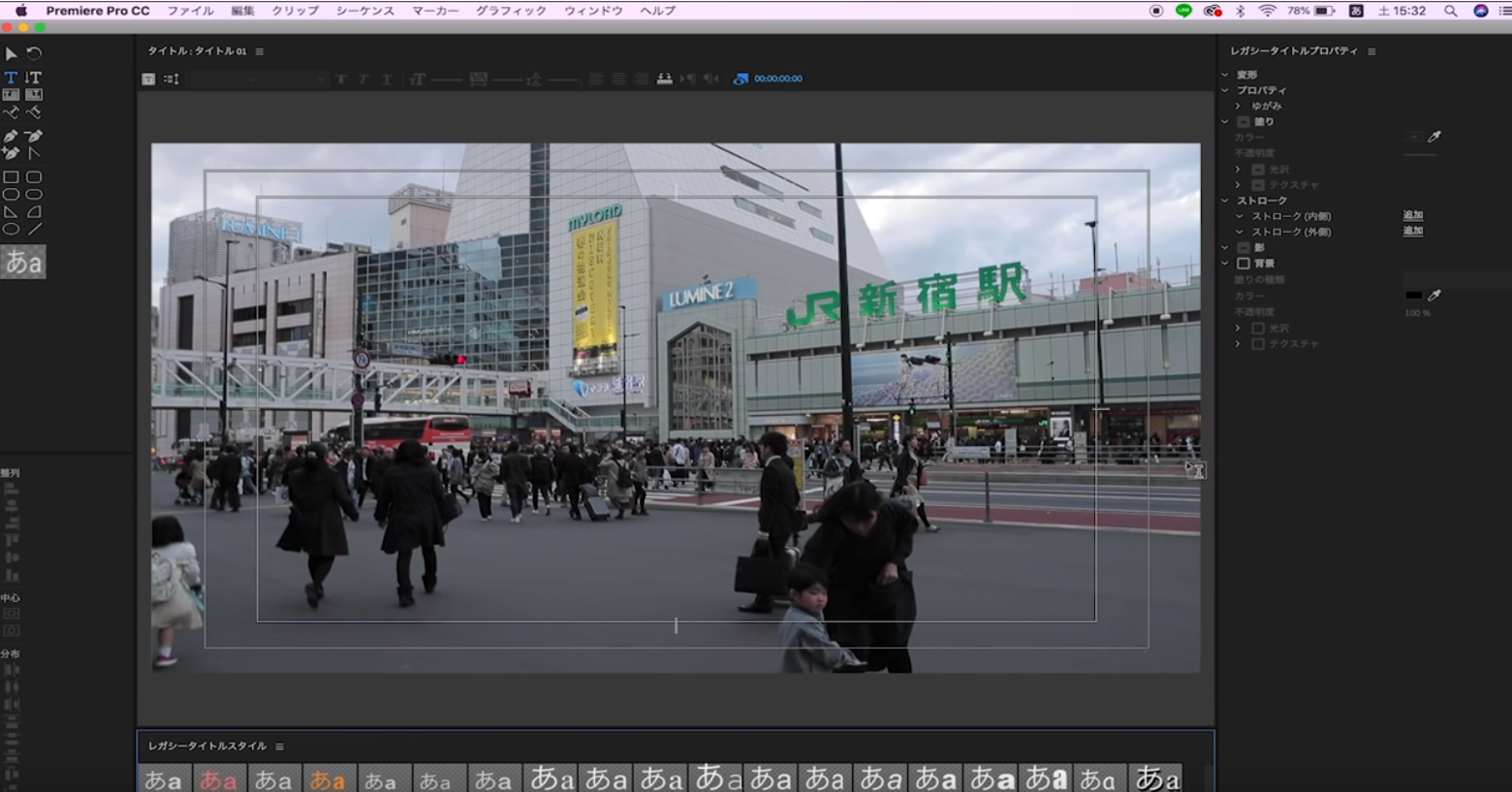Click 追加 link for ストローク (外側)

(x=1413, y=231)
